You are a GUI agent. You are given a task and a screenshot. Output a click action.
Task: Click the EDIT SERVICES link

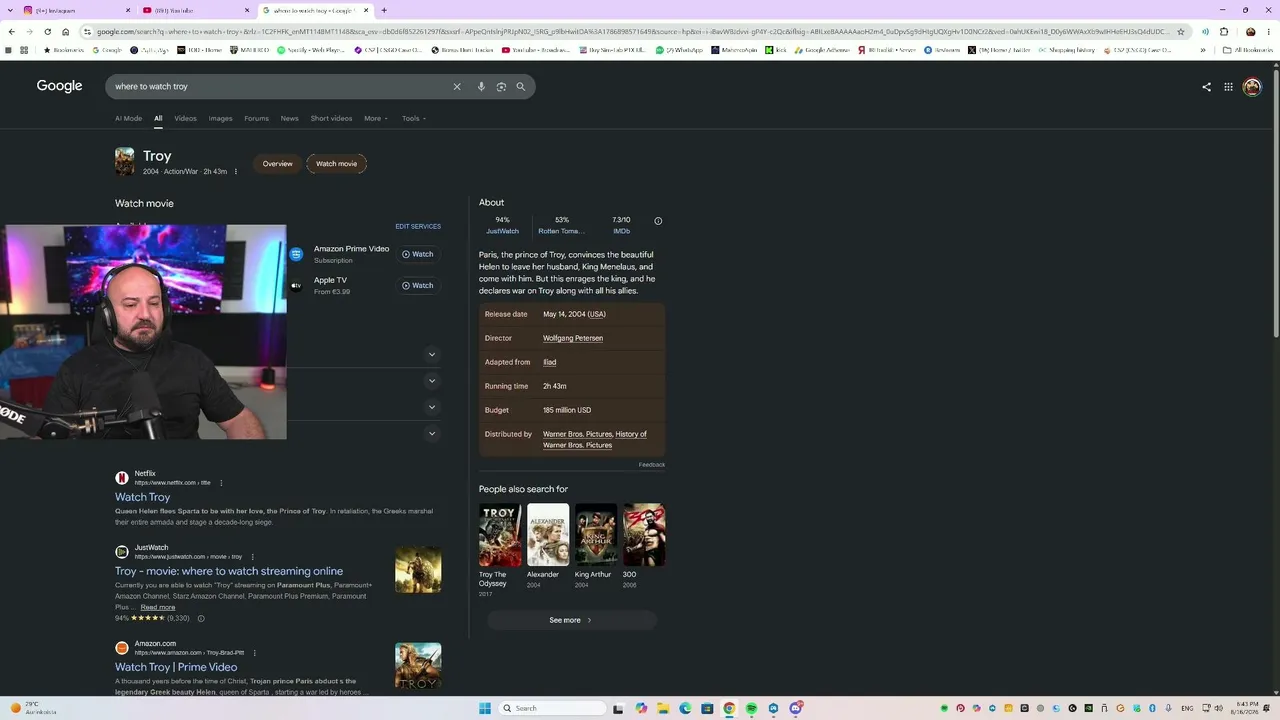pyautogui.click(x=418, y=227)
